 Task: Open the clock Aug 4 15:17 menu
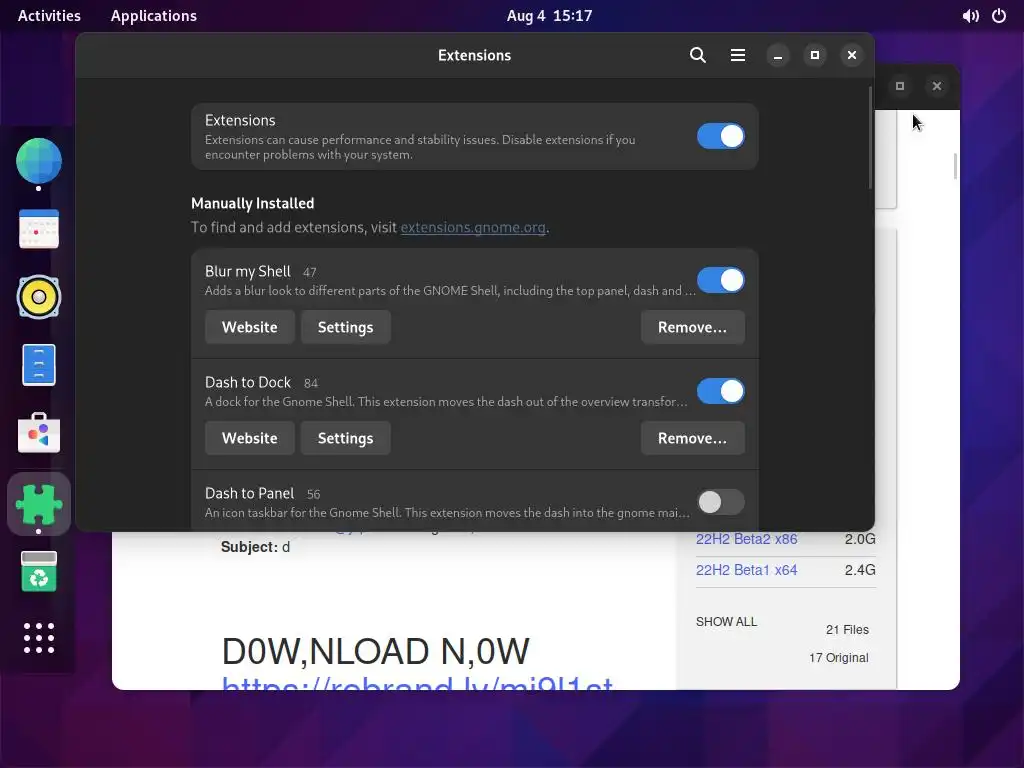point(549,16)
